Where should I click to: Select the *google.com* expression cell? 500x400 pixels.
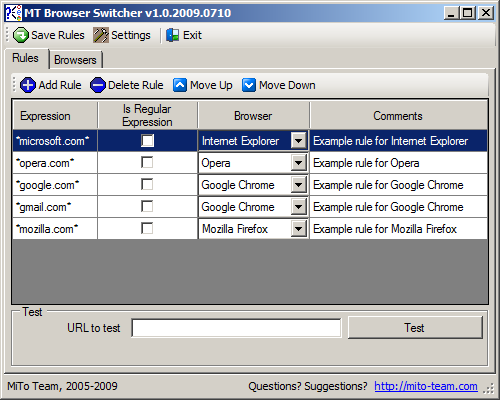point(55,185)
